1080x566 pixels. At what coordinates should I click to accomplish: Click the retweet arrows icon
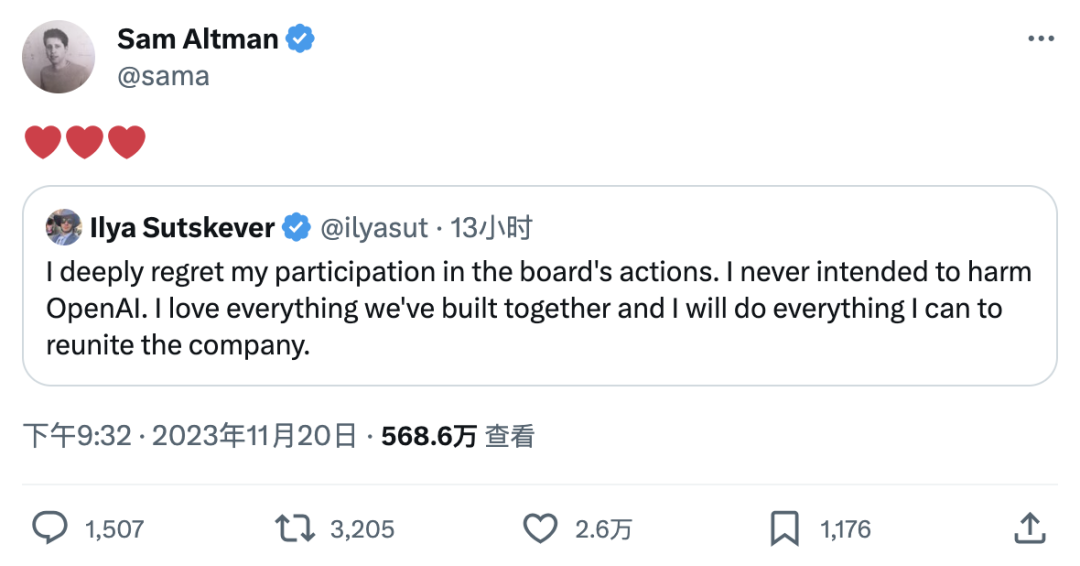point(295,529)
